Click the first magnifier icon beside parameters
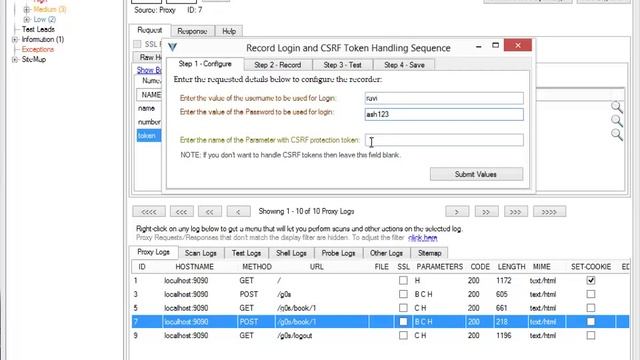This screenshot has height=360, width=640. pos(617,107)
